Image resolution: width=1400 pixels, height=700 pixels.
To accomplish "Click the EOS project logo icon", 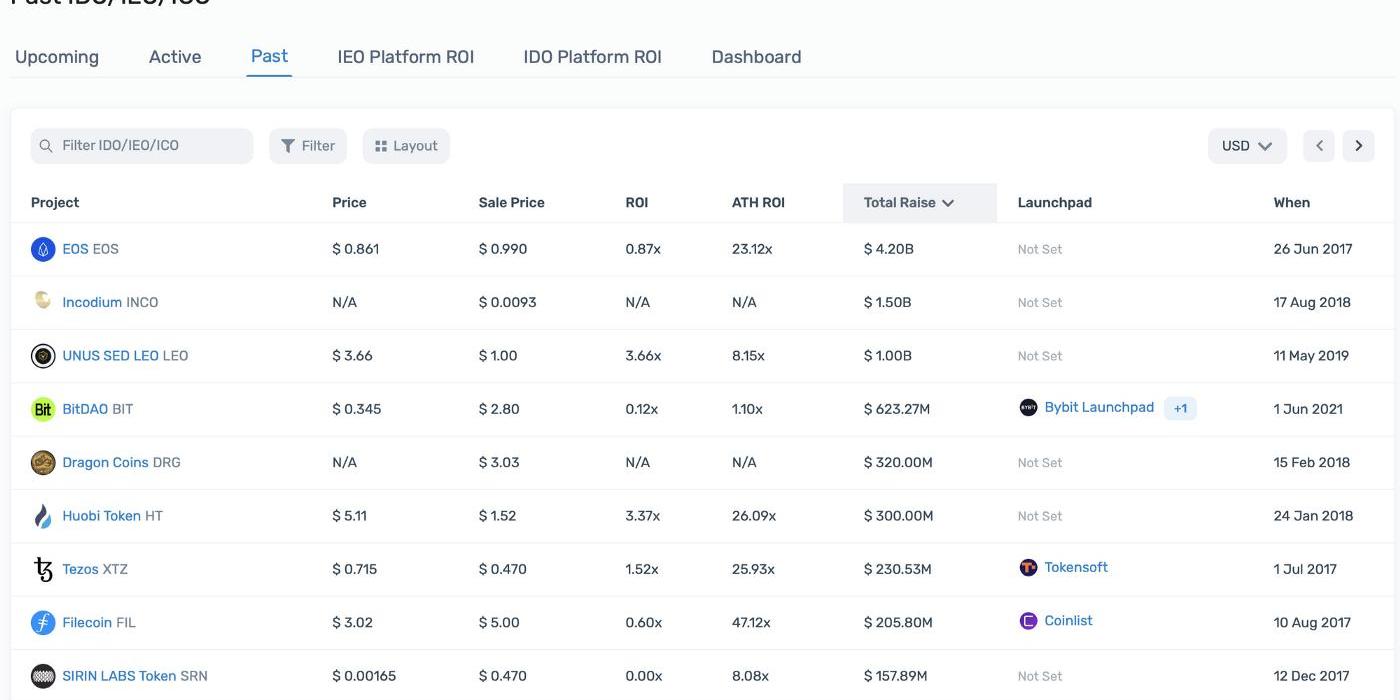I will pos(43,249).
